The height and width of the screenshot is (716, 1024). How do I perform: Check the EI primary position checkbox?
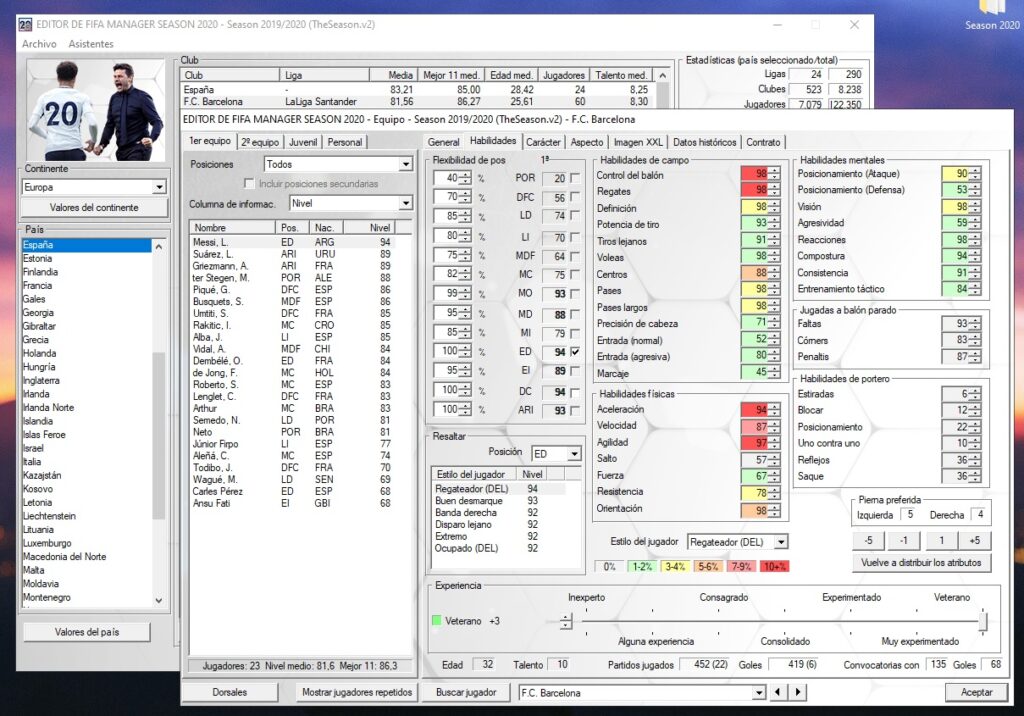click(575, 370)
